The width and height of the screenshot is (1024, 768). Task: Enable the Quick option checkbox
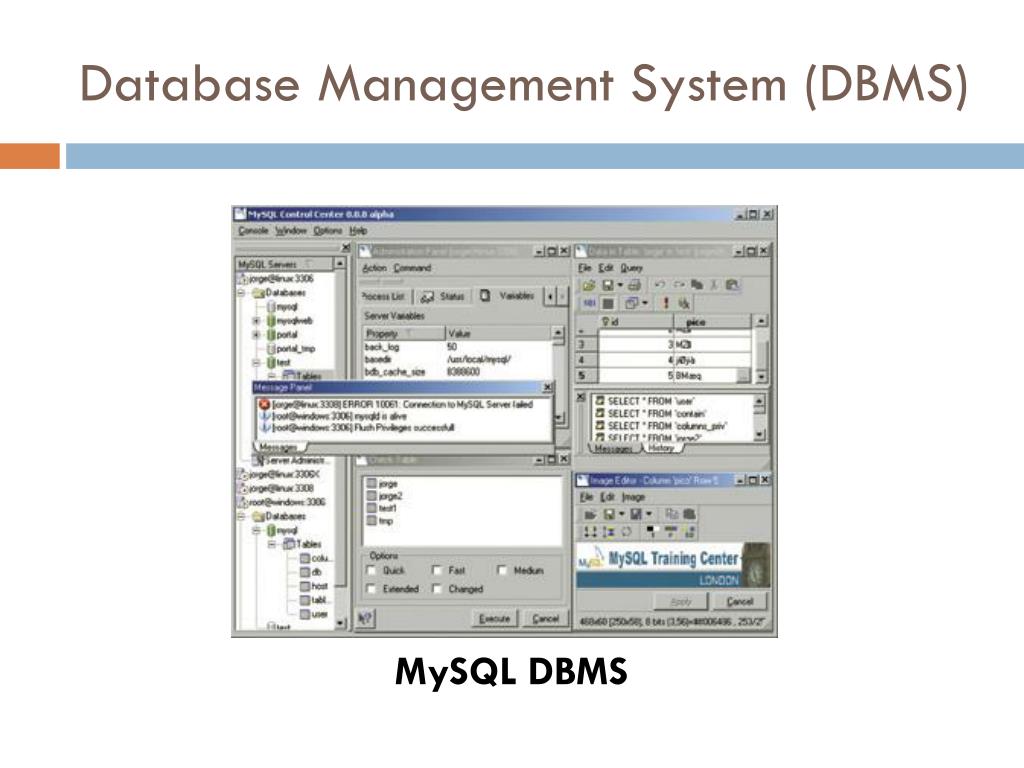pyautogui.click(x=371, y=571)
